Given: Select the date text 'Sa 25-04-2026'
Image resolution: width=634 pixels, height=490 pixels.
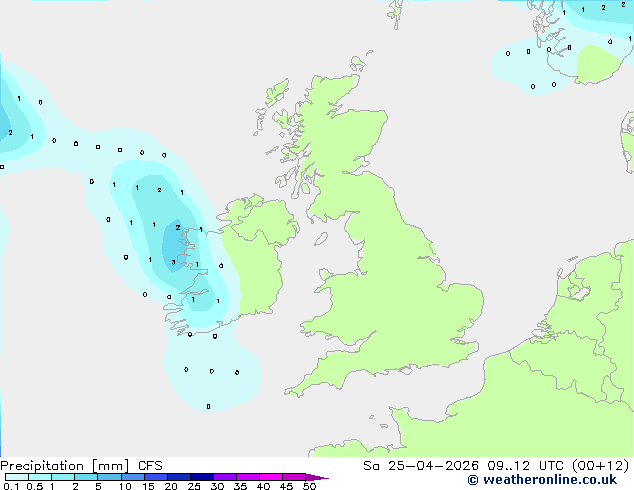Looking at the screenshot, I should click(x=421, y=466).
